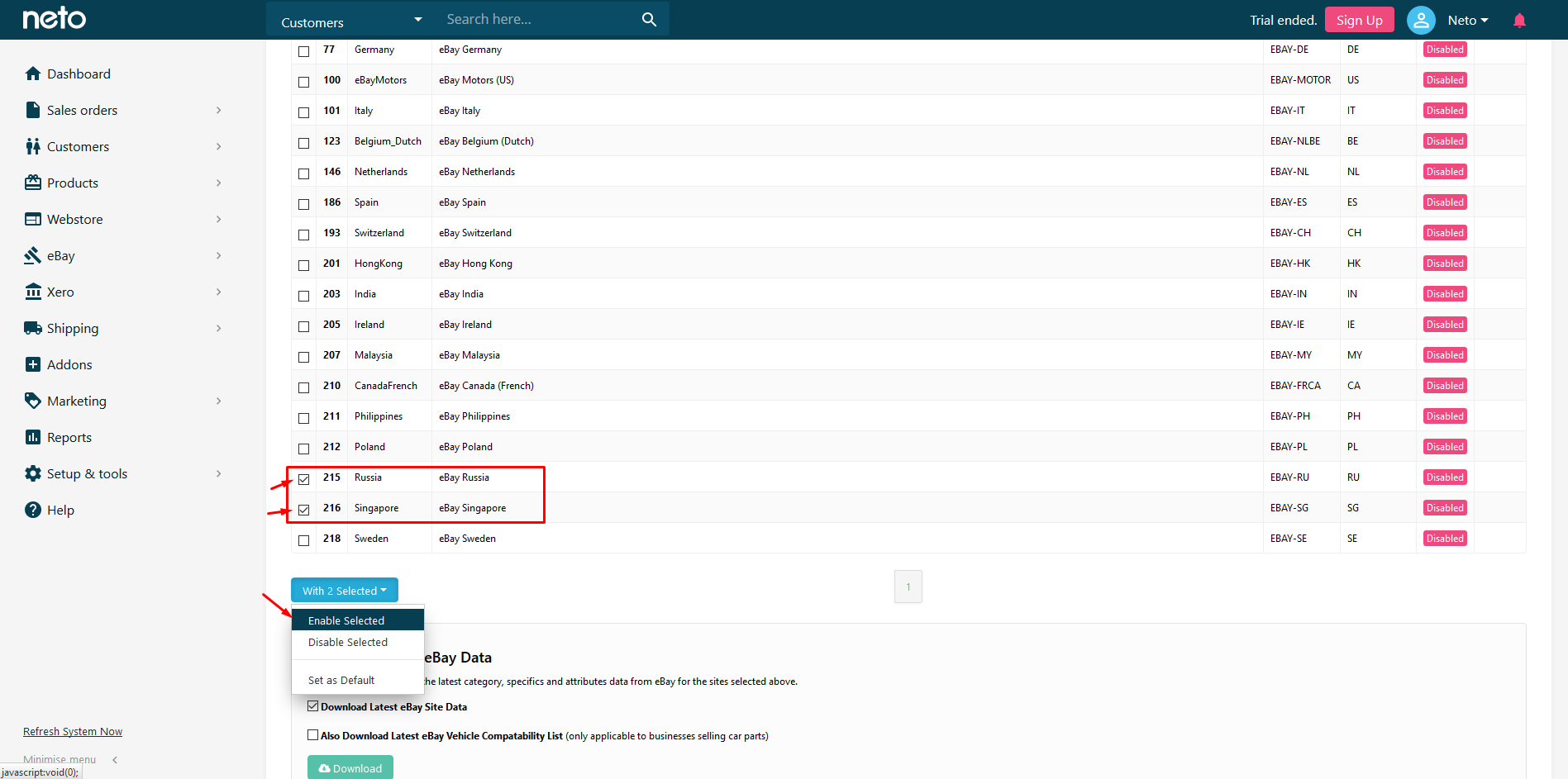The image size is (1568, 779).
Task: Click the Setup & tools gear icon
Action: (x=33, y=473)
